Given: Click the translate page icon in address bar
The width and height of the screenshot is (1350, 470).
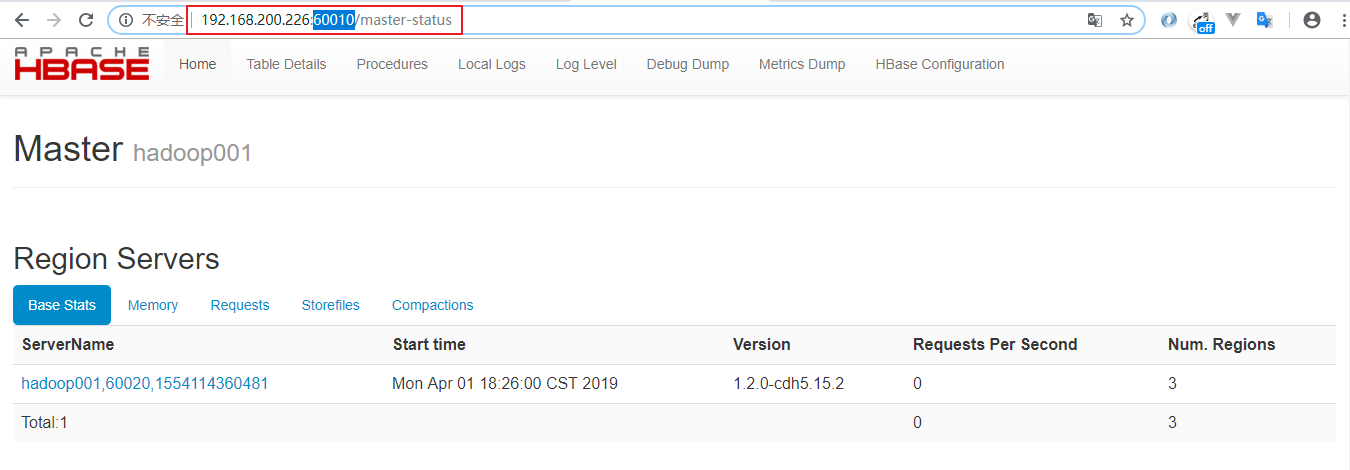Looking at the screenshot, I should tap(1095, 20).
